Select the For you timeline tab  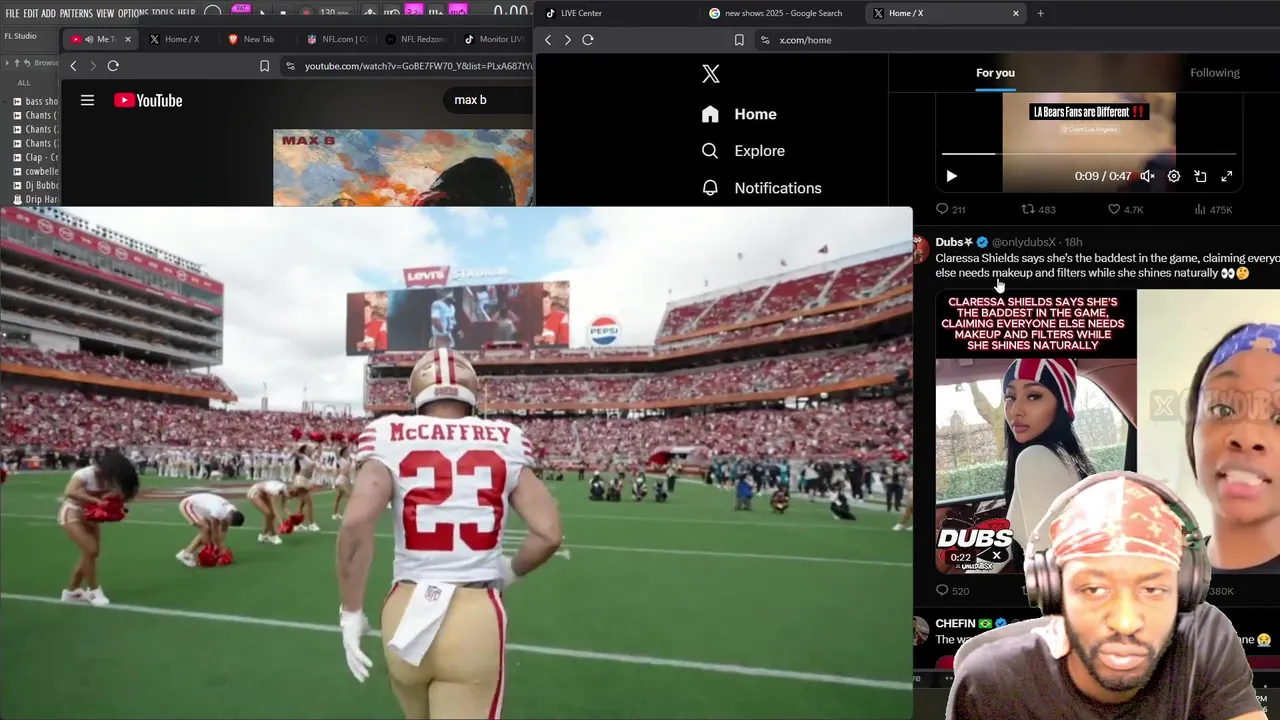pyautogui.click(x=995, y=73)
